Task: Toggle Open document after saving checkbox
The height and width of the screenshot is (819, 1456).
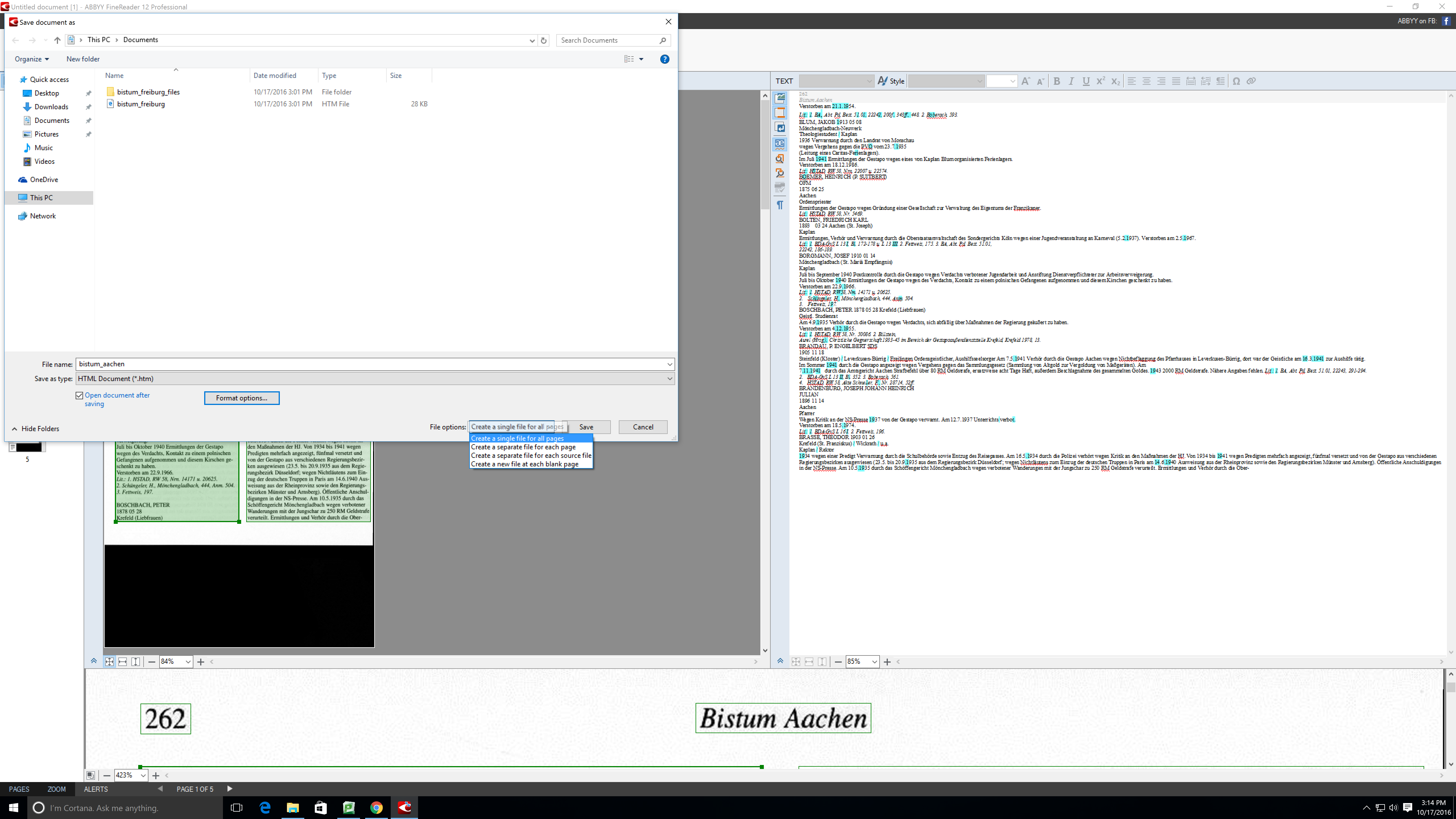Action: [80, 396]
